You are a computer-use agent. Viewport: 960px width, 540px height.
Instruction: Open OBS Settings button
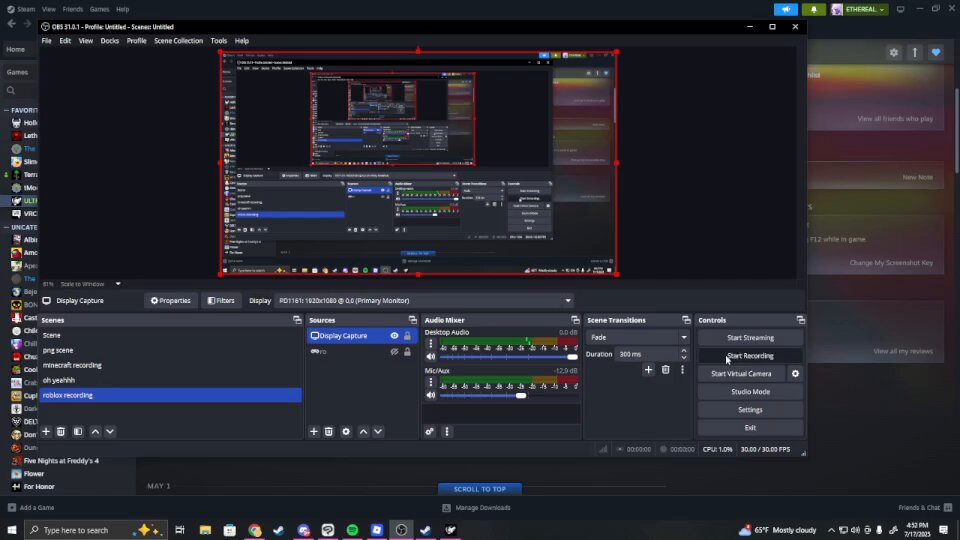(x=750, y=410)
